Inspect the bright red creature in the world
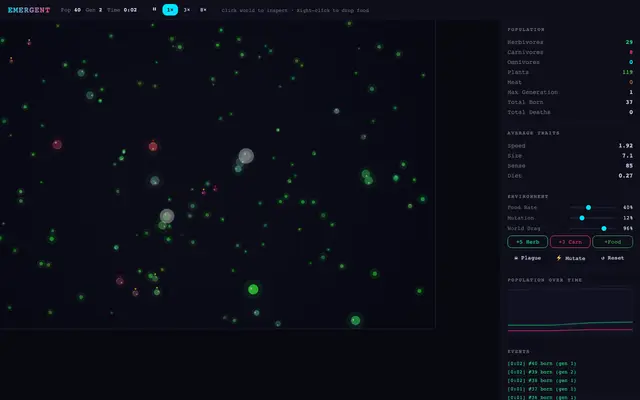Screen dimensions: 640x400 153,146
